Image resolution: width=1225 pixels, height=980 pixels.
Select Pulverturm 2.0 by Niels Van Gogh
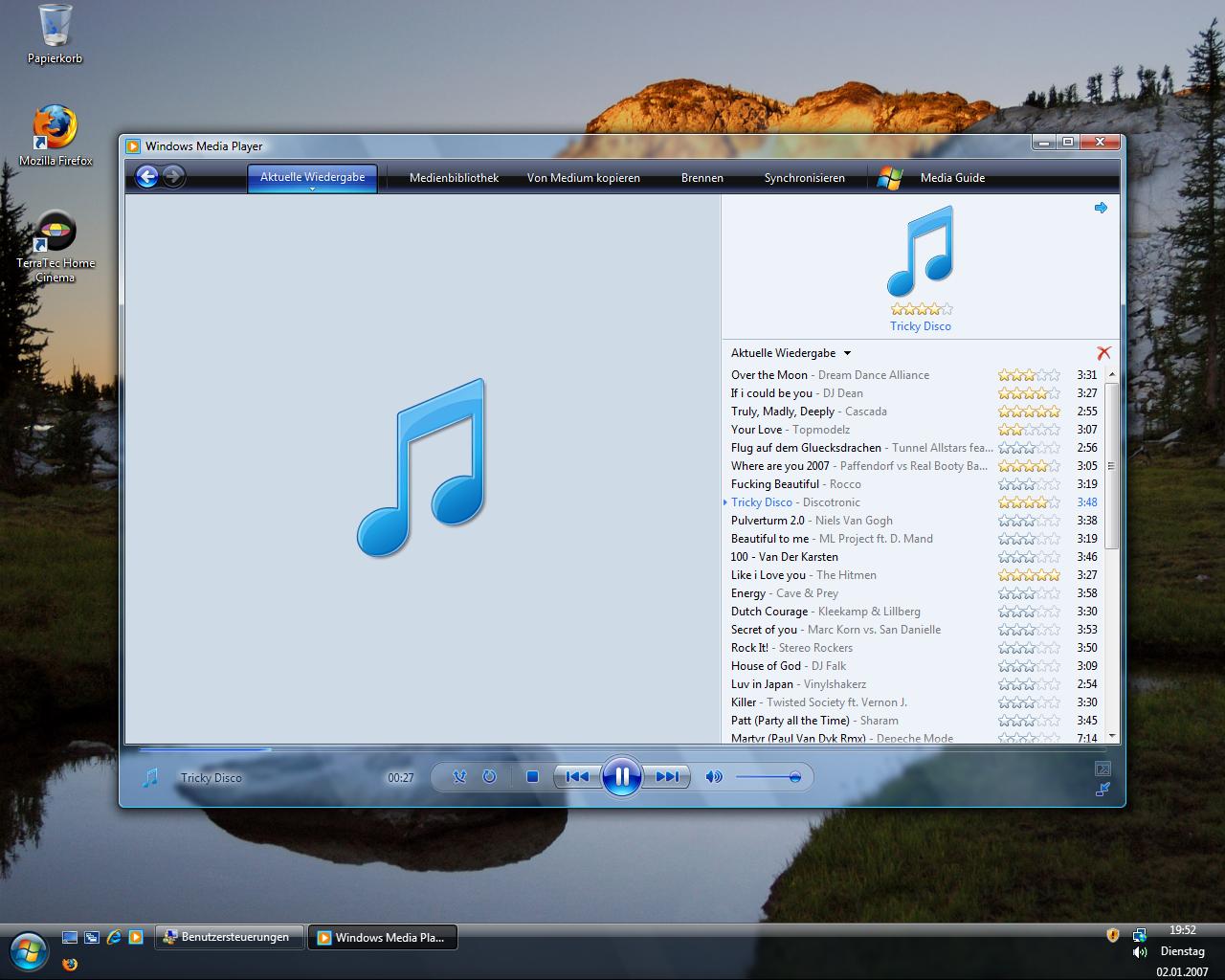[914, 521]
